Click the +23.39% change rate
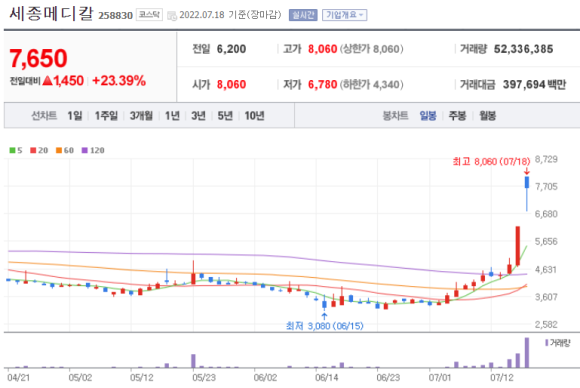This screenshot has height=388, width=580. pyautogui.click(x=119, y=81)
